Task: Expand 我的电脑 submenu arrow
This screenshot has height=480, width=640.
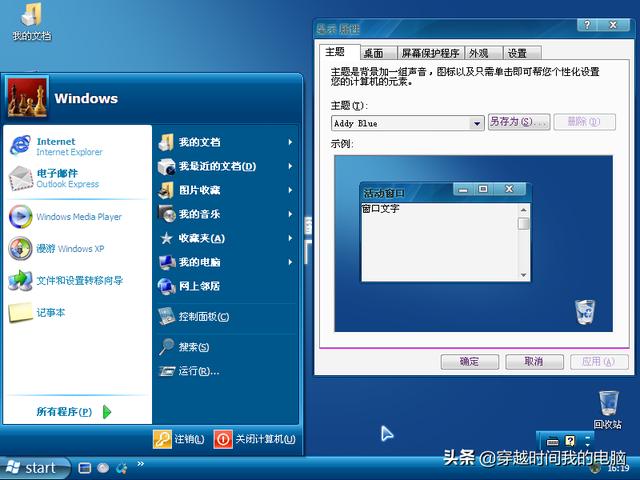Action: tap(290, 262)
